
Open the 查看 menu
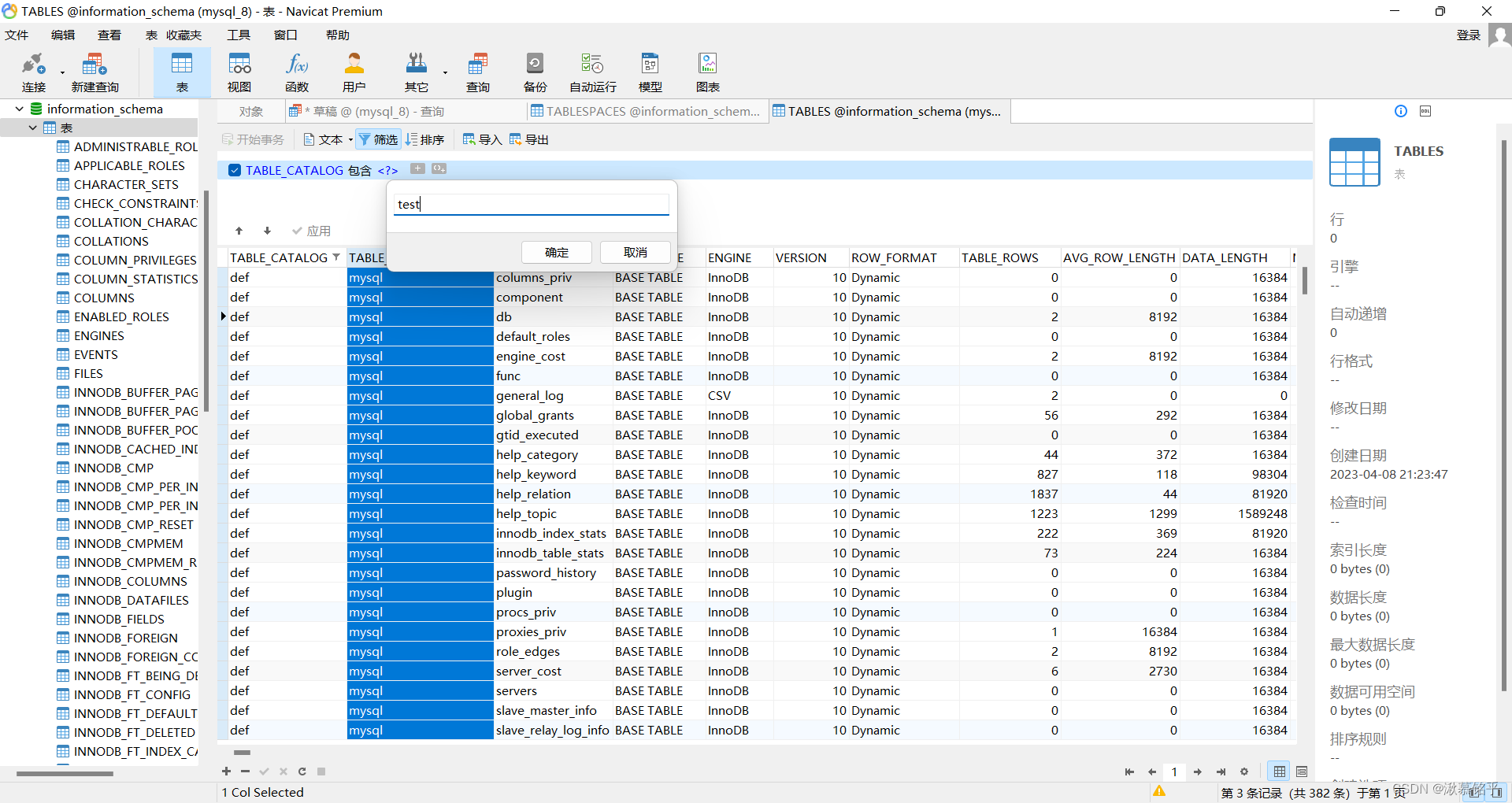pyautogui.click(x=109, y=35)
